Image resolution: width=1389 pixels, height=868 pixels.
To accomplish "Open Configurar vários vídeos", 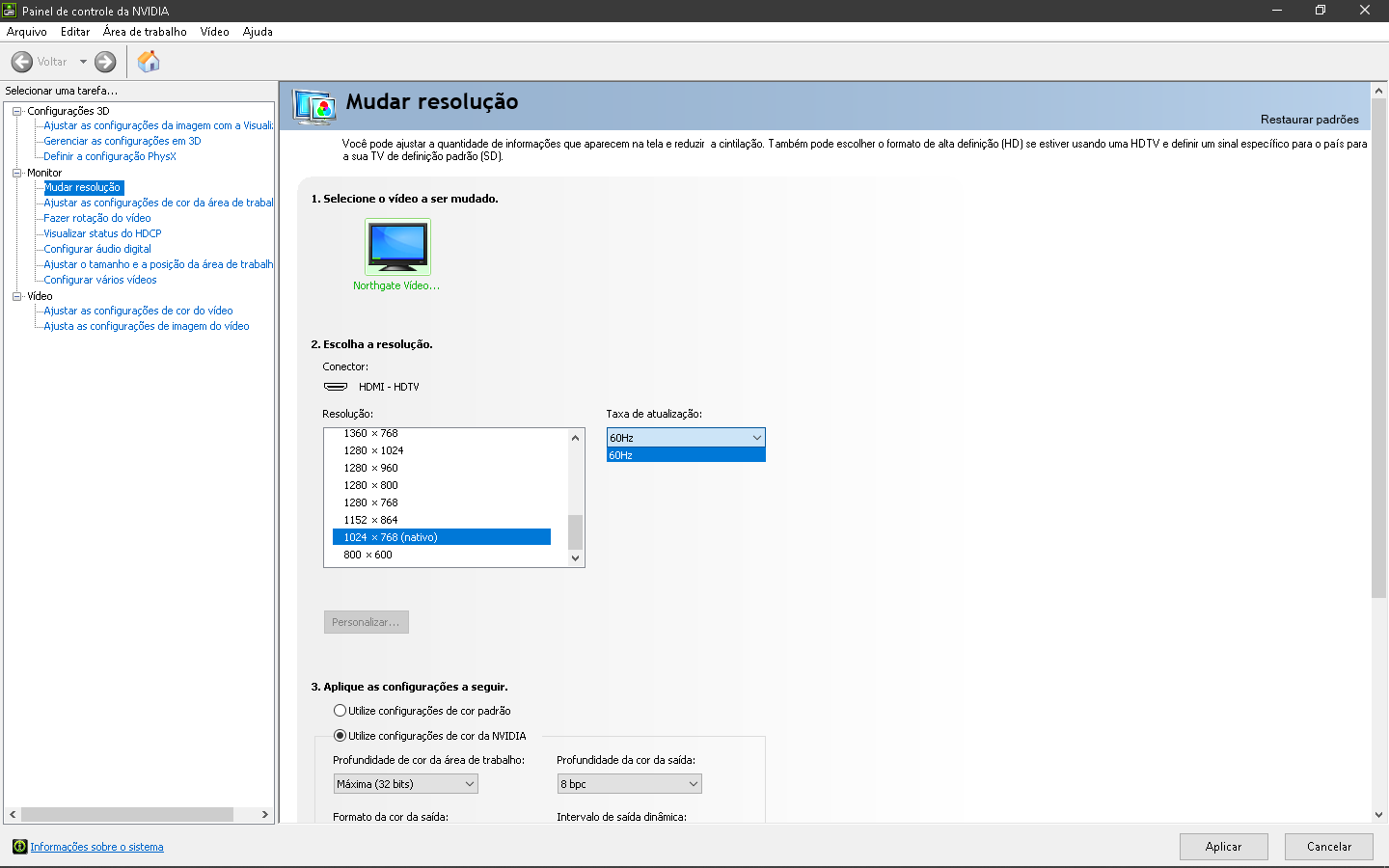I will 100,280.
